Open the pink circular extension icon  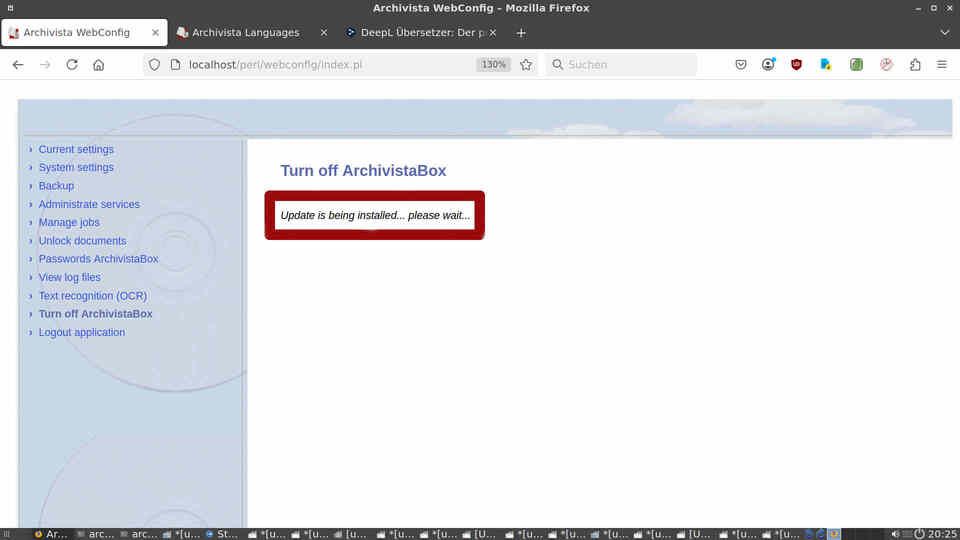(x=886, y=64)
